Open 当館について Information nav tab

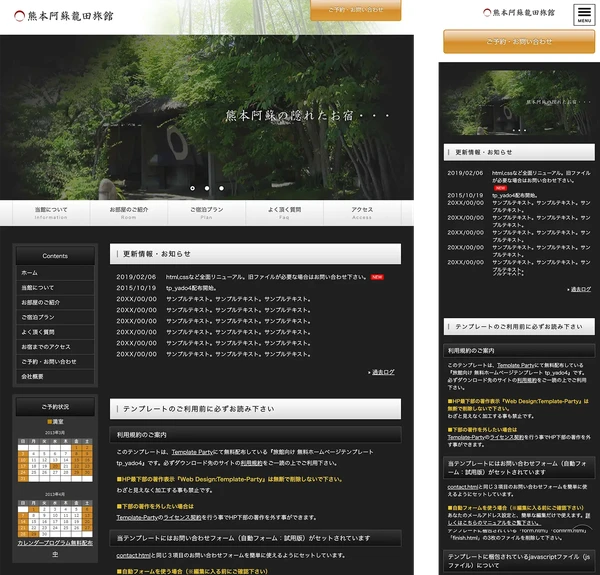pyautogui.click(x=51, y=212)
